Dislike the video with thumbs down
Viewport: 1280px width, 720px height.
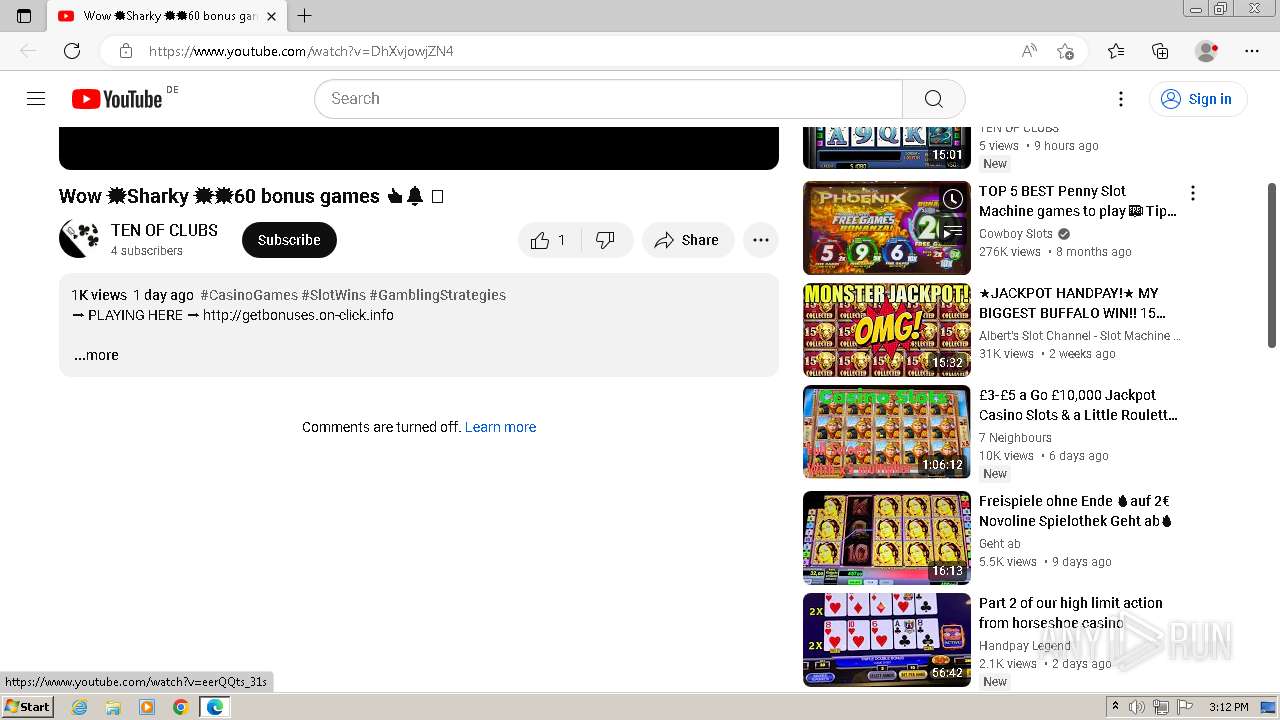tap(606, 240)
